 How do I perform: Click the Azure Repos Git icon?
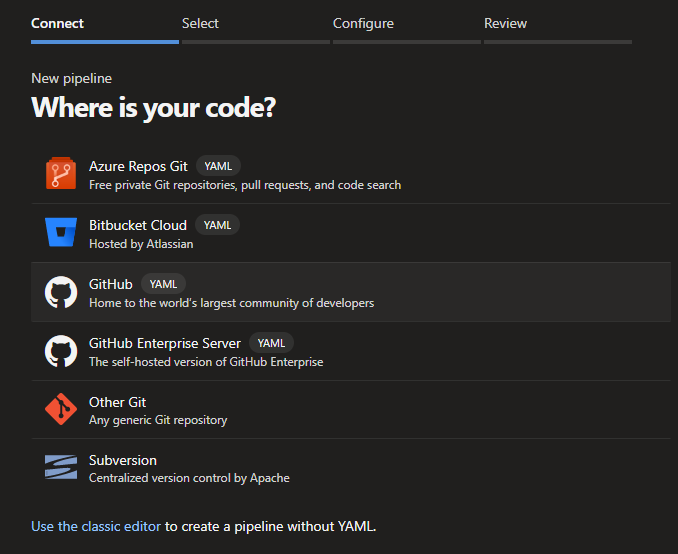coord(61,174)
